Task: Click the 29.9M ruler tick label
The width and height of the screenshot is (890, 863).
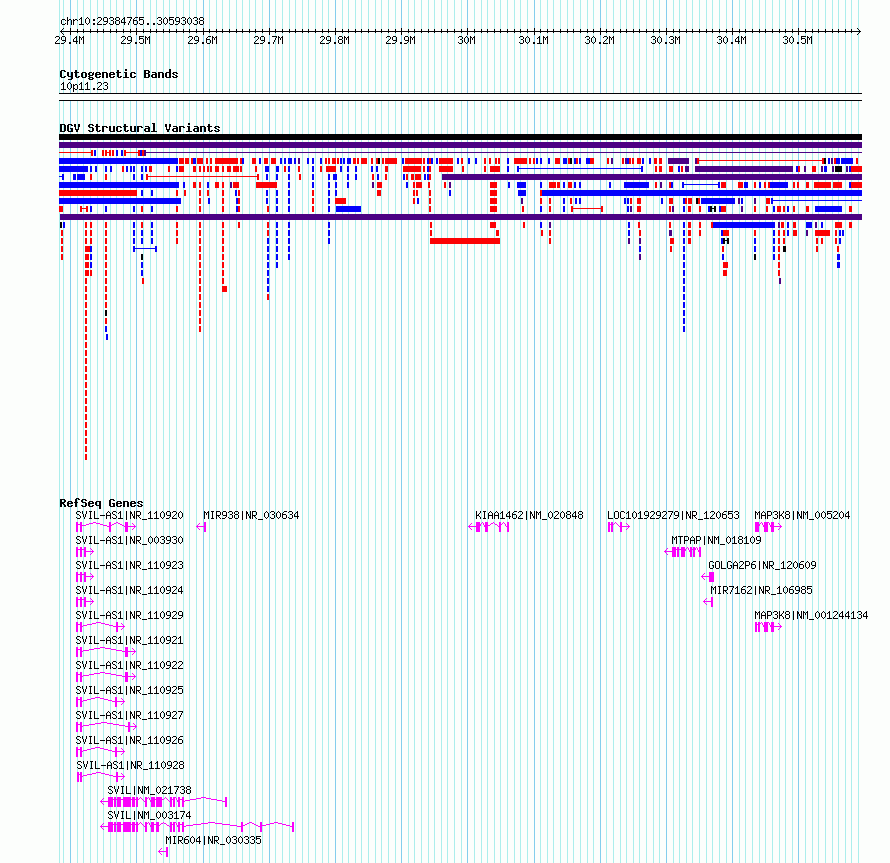Action: coord(401,40)
